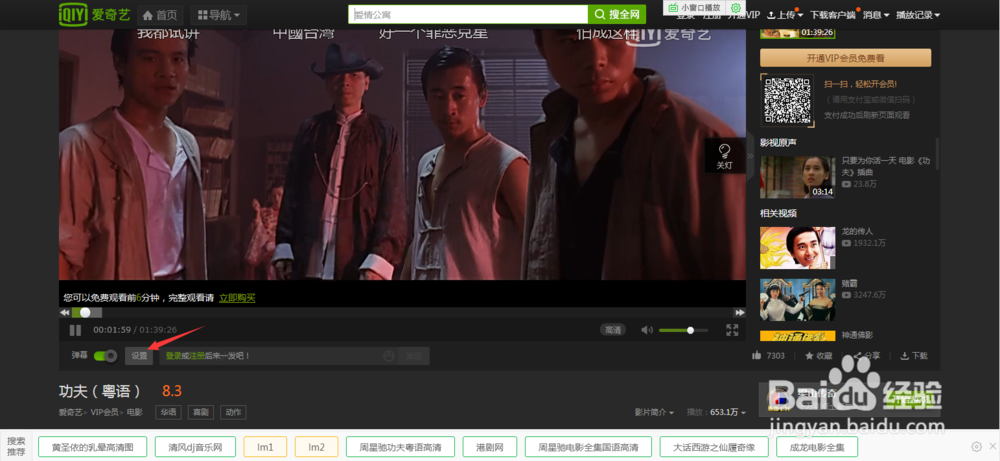
Task: Like the video with thumbs-up 7303
Action: click(768, 356)
